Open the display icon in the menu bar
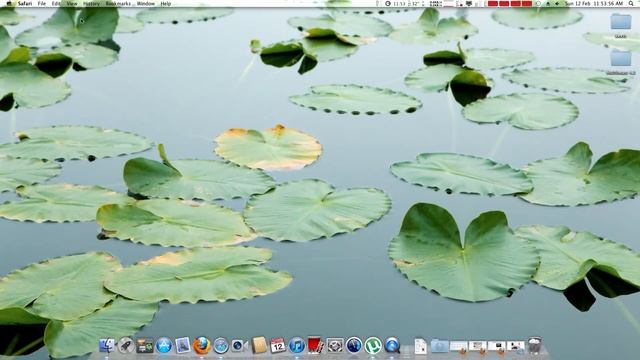 tap(469, 3)
